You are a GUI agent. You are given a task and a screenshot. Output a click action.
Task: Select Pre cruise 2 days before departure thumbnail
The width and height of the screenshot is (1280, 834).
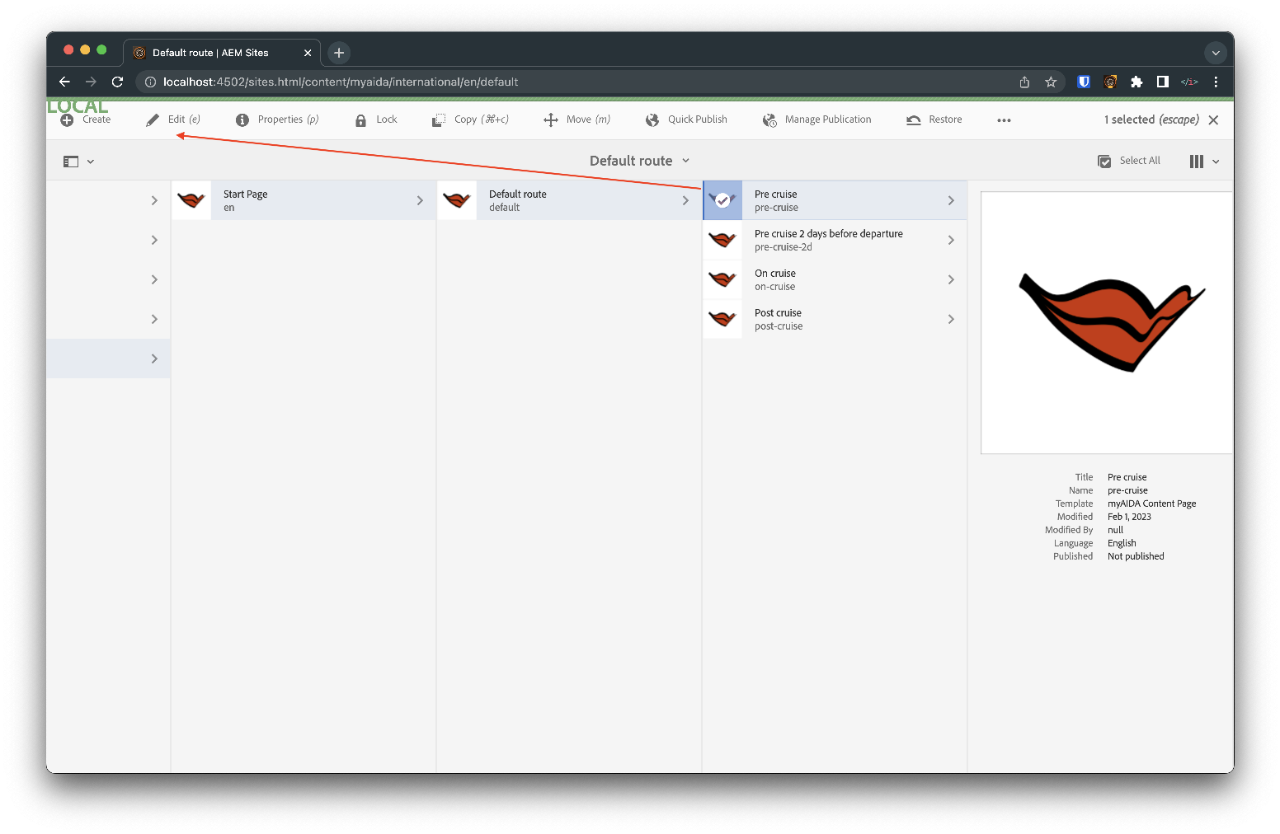pos(723,240)
